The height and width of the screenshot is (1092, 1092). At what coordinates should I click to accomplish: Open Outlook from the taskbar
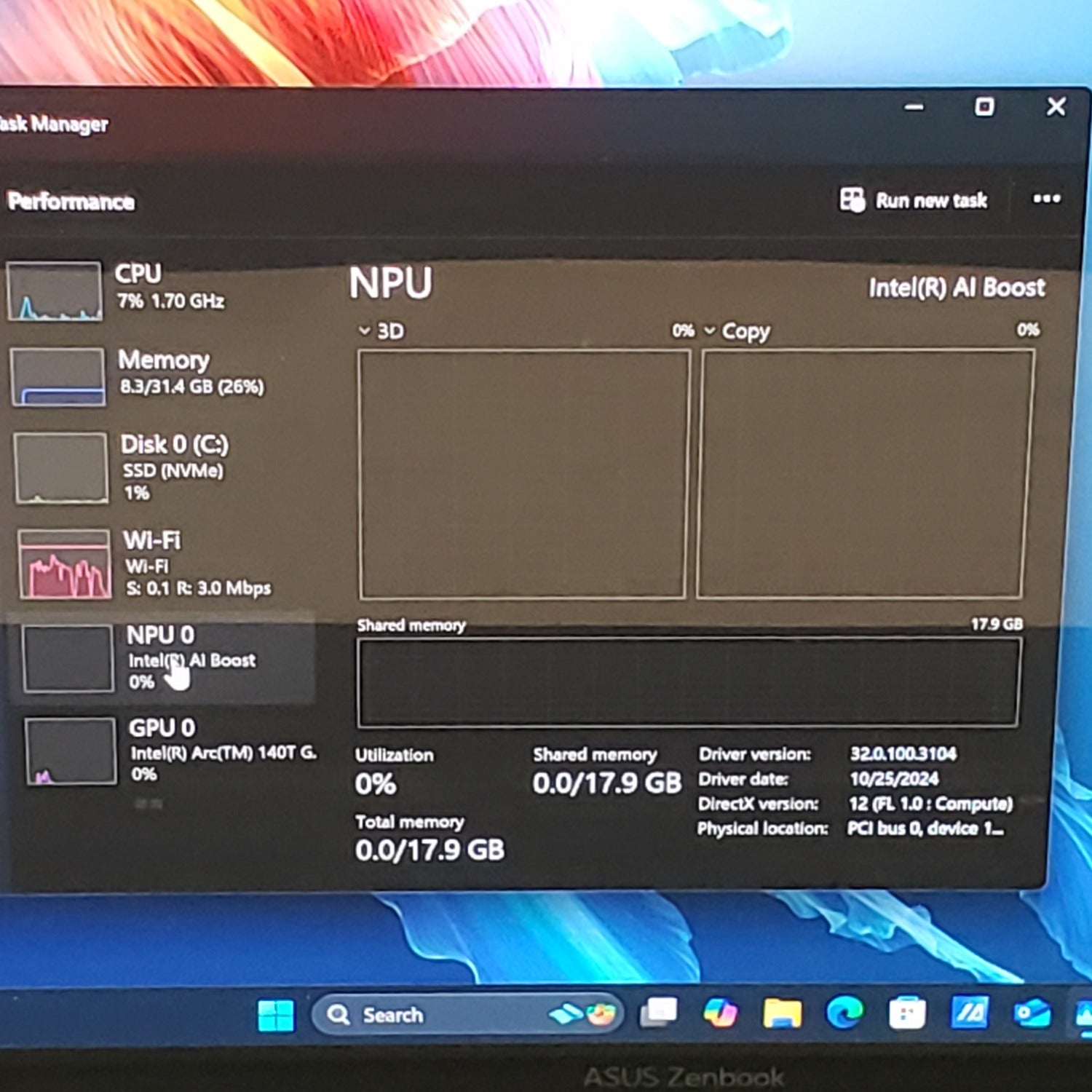1032,1013
